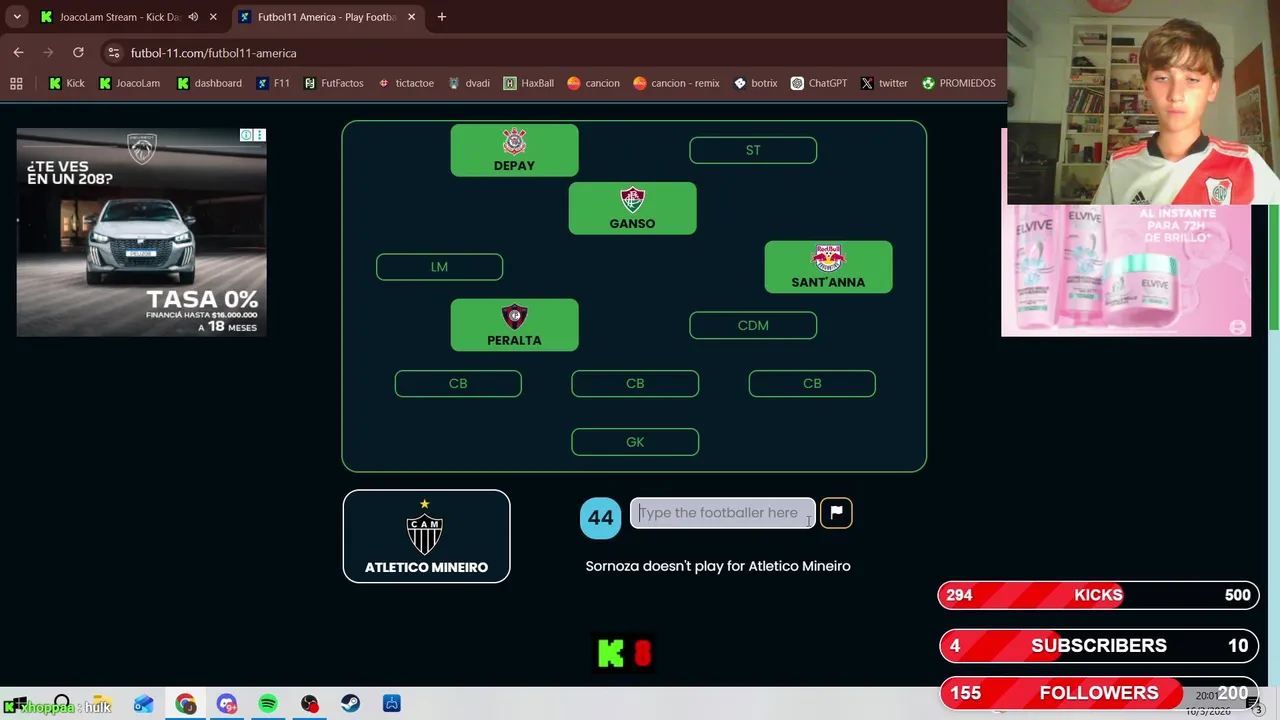
Task: Open the cancion bookmark
Action: click(x=593, y=83)
